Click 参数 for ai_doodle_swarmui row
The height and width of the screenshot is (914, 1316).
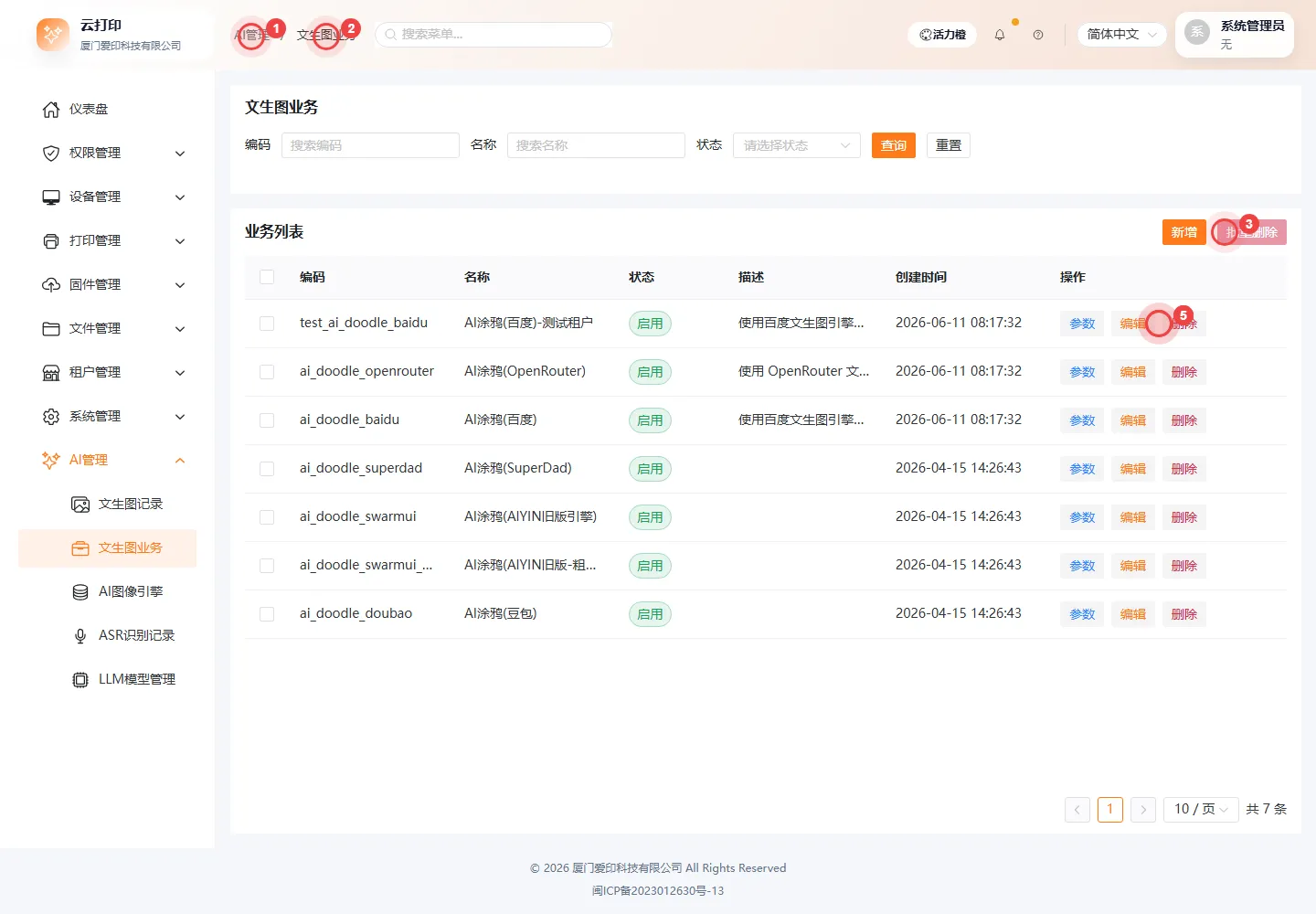click(1082, 517)
